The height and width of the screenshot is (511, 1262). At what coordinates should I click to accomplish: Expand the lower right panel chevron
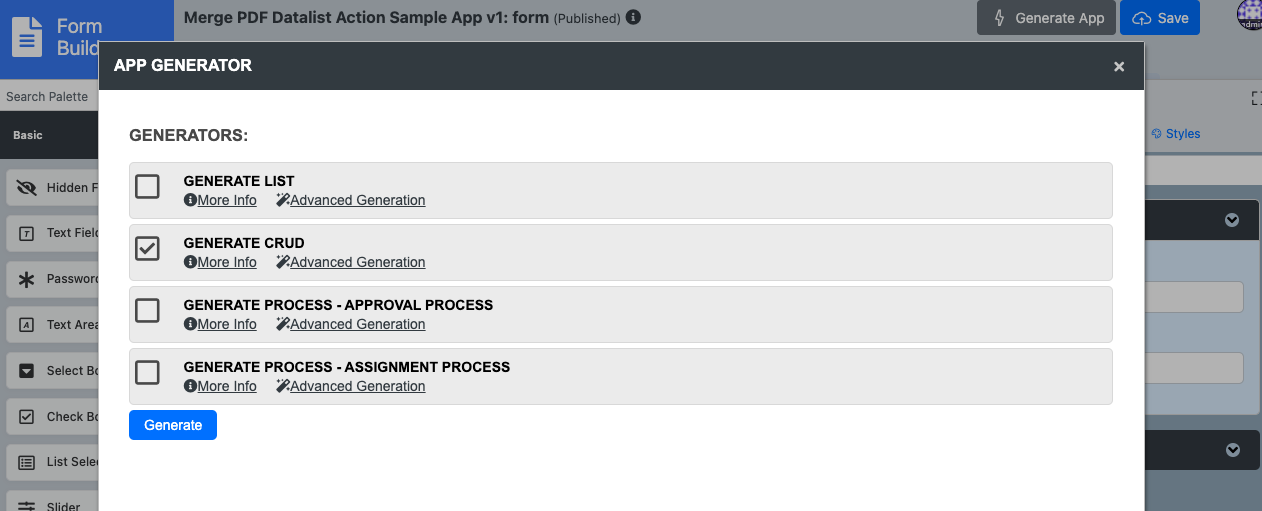click(1232, 450)
